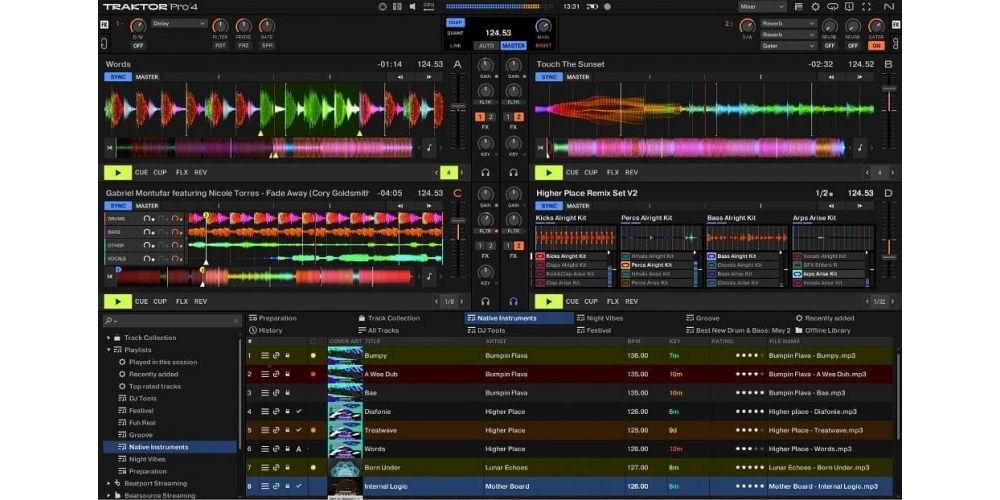Open the Delay effect dropdown
The width and height of the screenshot is (1000, 500).
click(x=179, y=24)
